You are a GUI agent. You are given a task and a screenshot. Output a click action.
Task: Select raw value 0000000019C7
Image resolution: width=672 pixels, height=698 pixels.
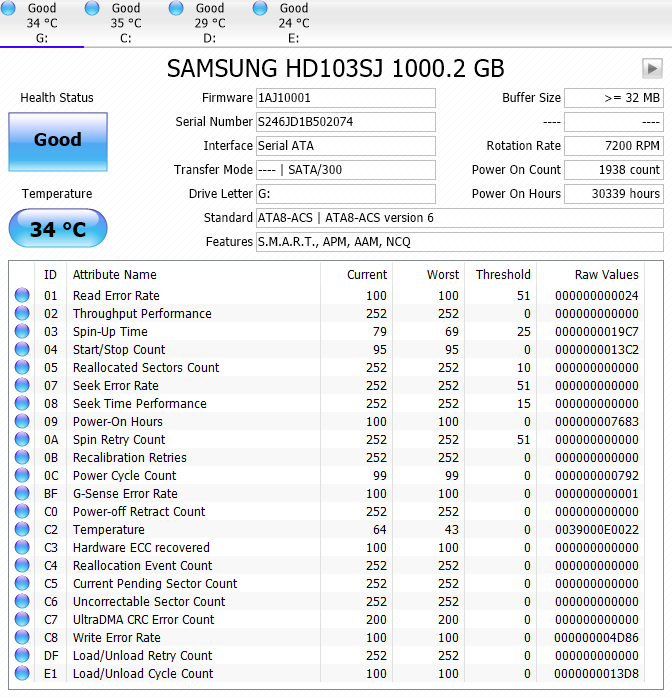[x=597, y=332]
